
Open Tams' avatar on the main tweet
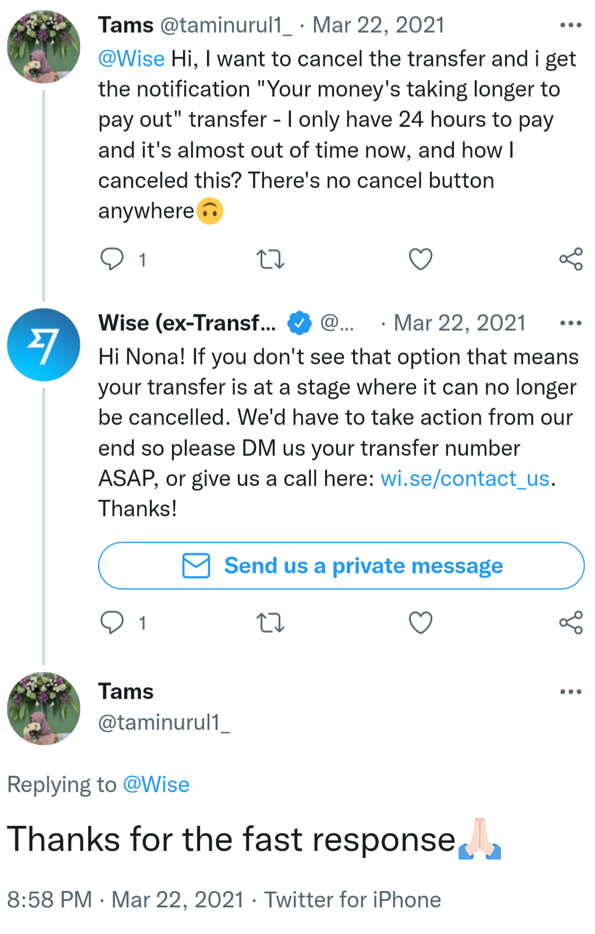tap(43, 708)
